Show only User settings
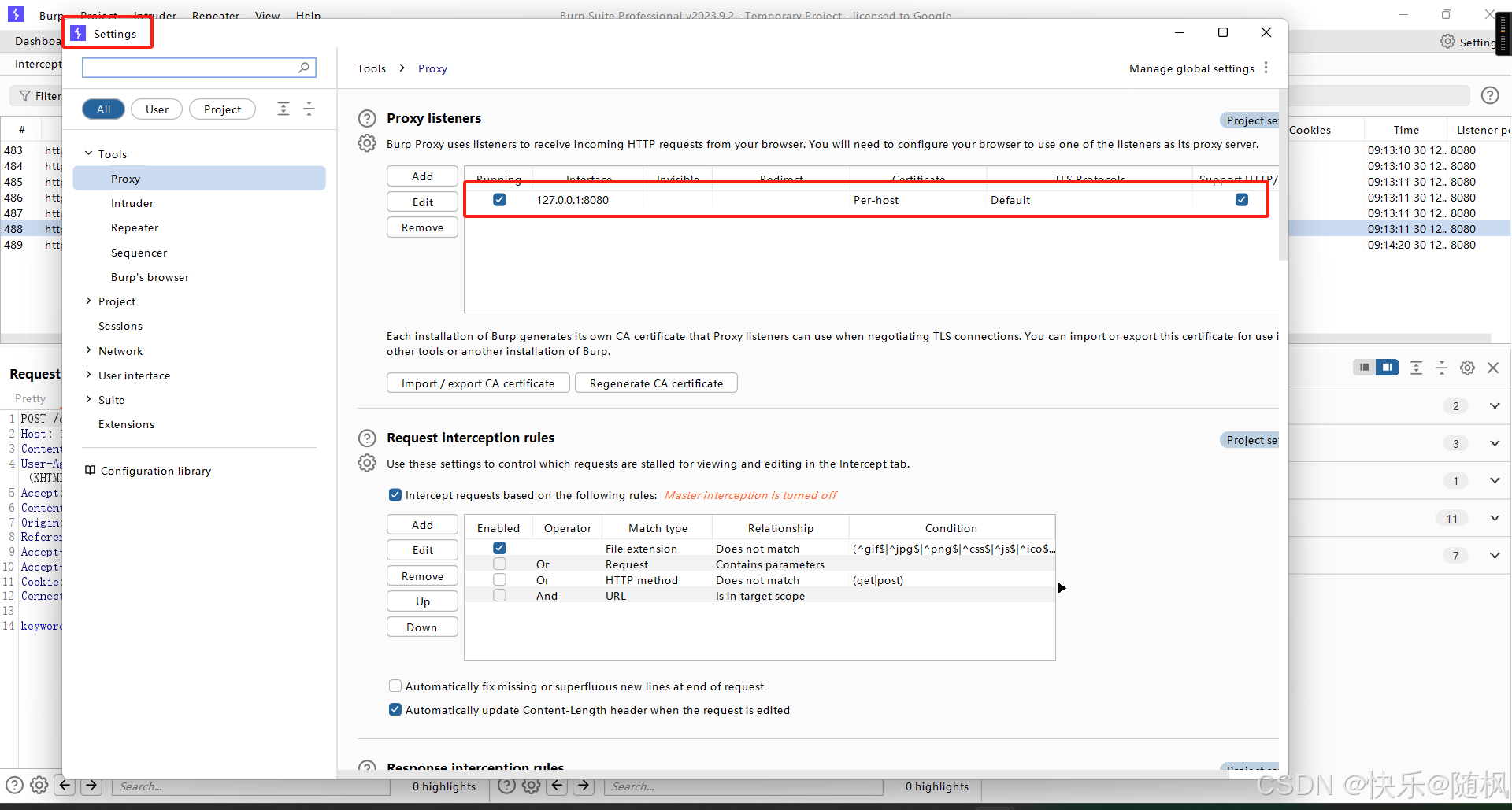Viewport: 1512px width, 810px height. (x=157, y=109)
